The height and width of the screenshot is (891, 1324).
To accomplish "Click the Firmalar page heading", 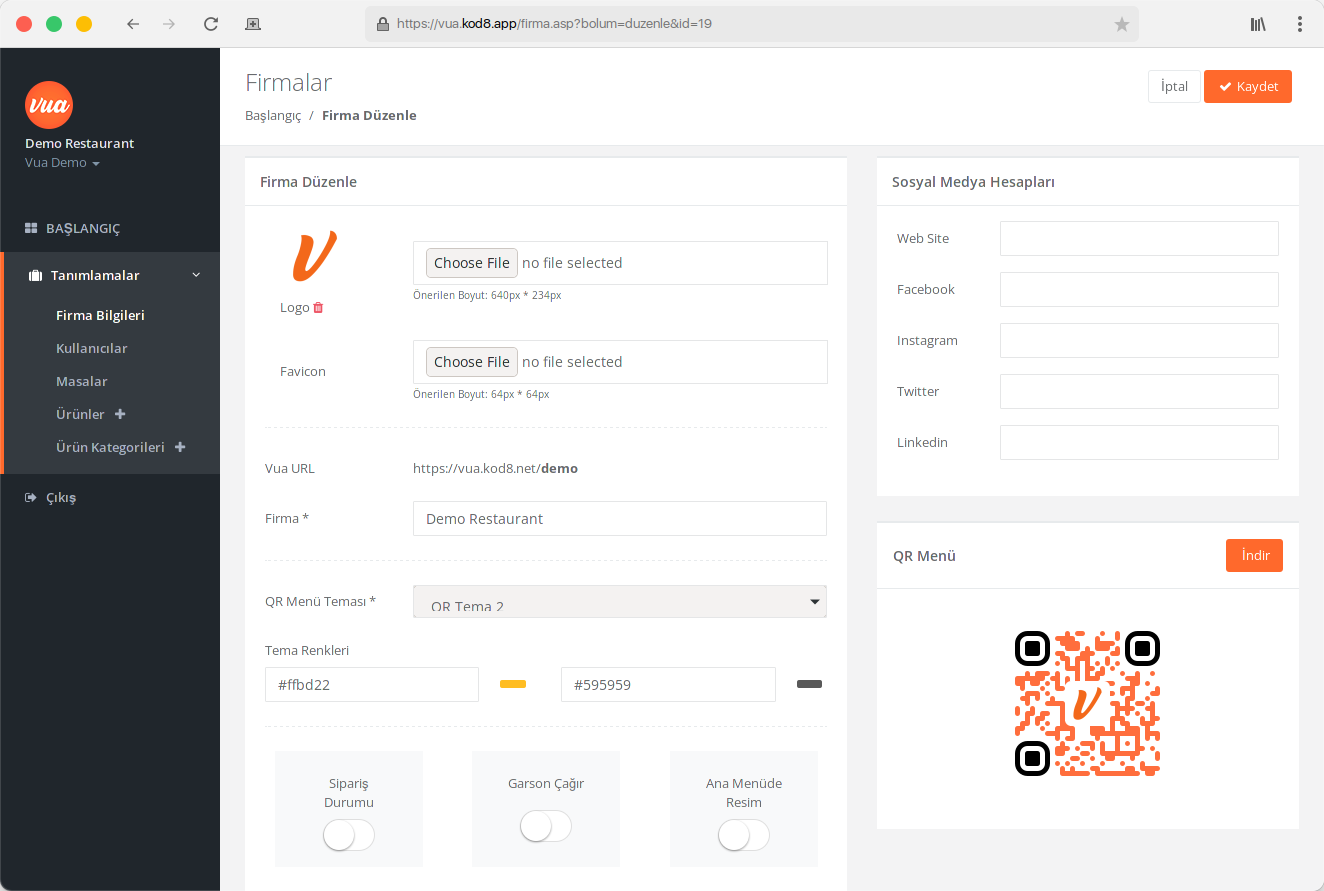I will pyautogui.click(x=288, y=83).
